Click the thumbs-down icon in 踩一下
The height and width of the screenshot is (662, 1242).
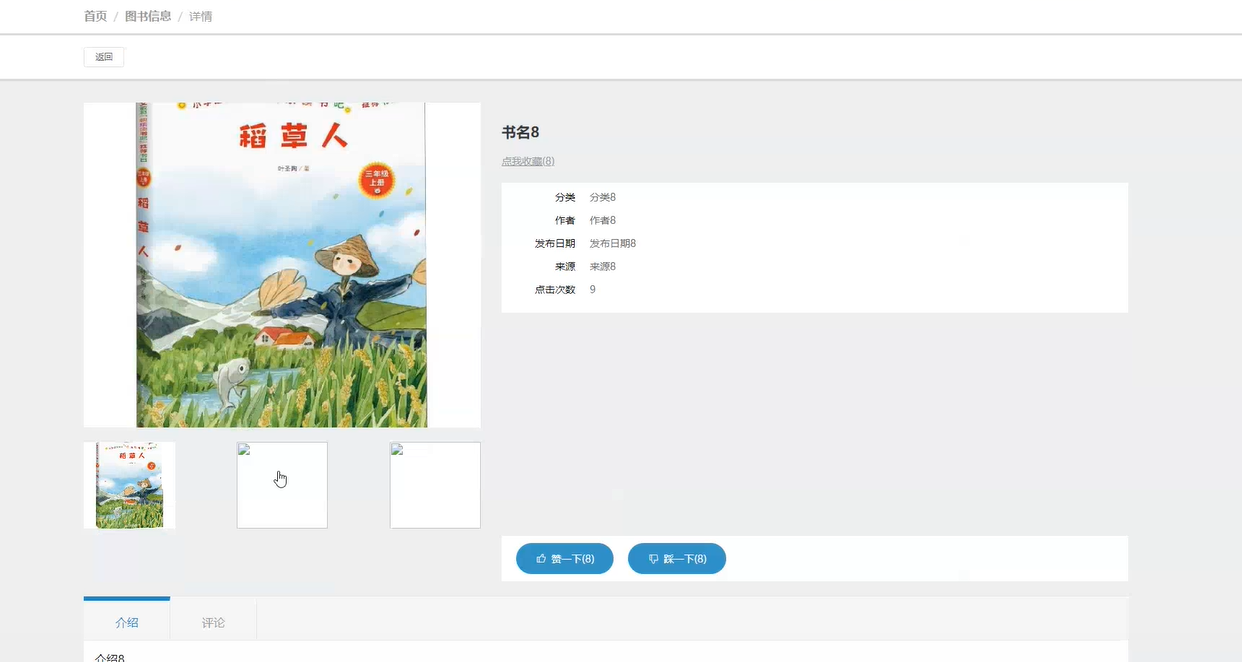(x=653, y=559)
